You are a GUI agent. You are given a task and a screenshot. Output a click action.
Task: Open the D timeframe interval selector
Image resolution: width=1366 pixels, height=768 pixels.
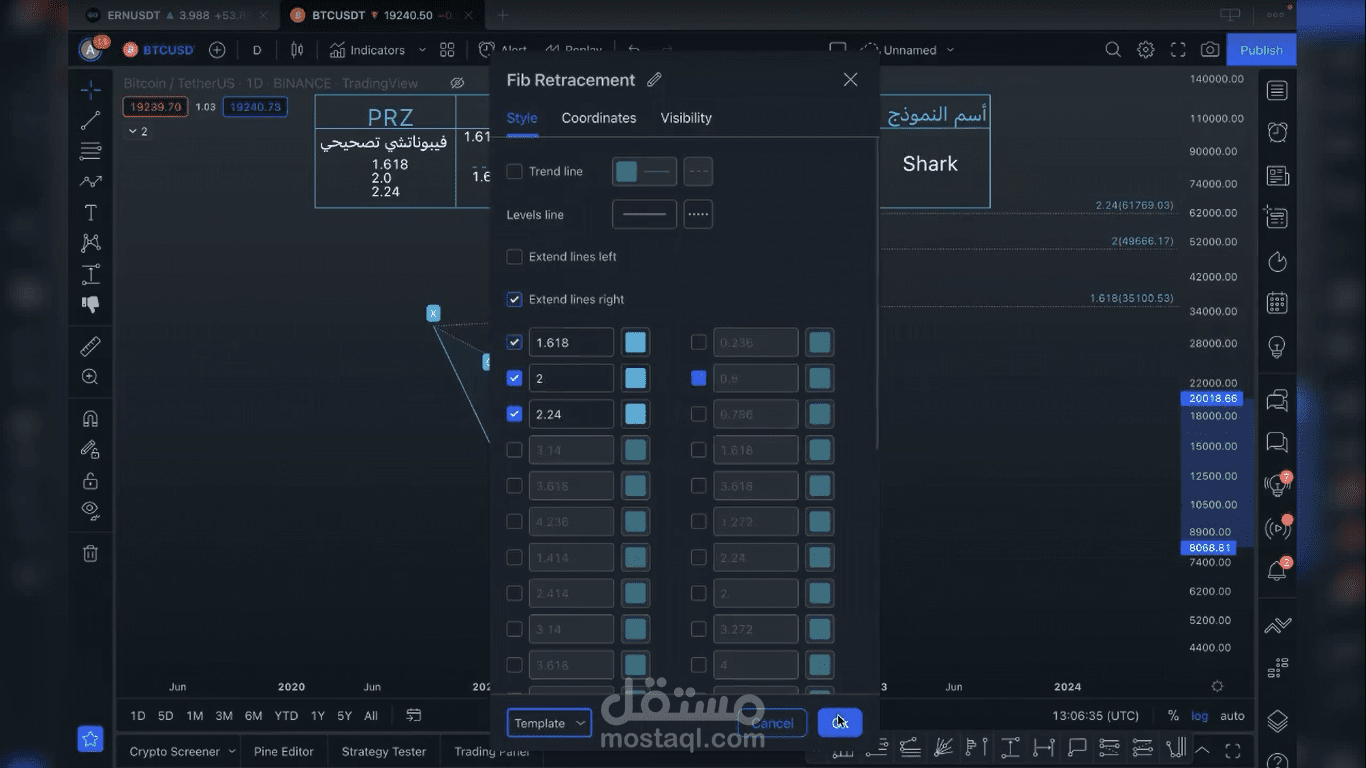coord(257,50)
